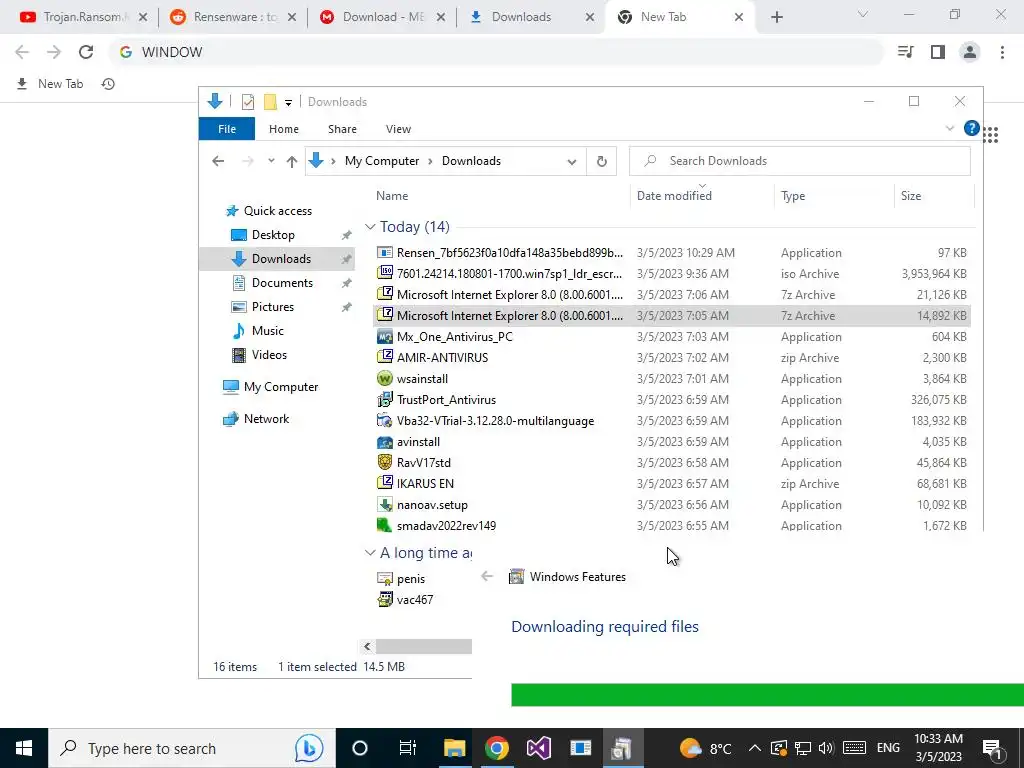1024x768 pixels.
Task: Open Visual Studio from taskbar
Action: pos(539,748)
